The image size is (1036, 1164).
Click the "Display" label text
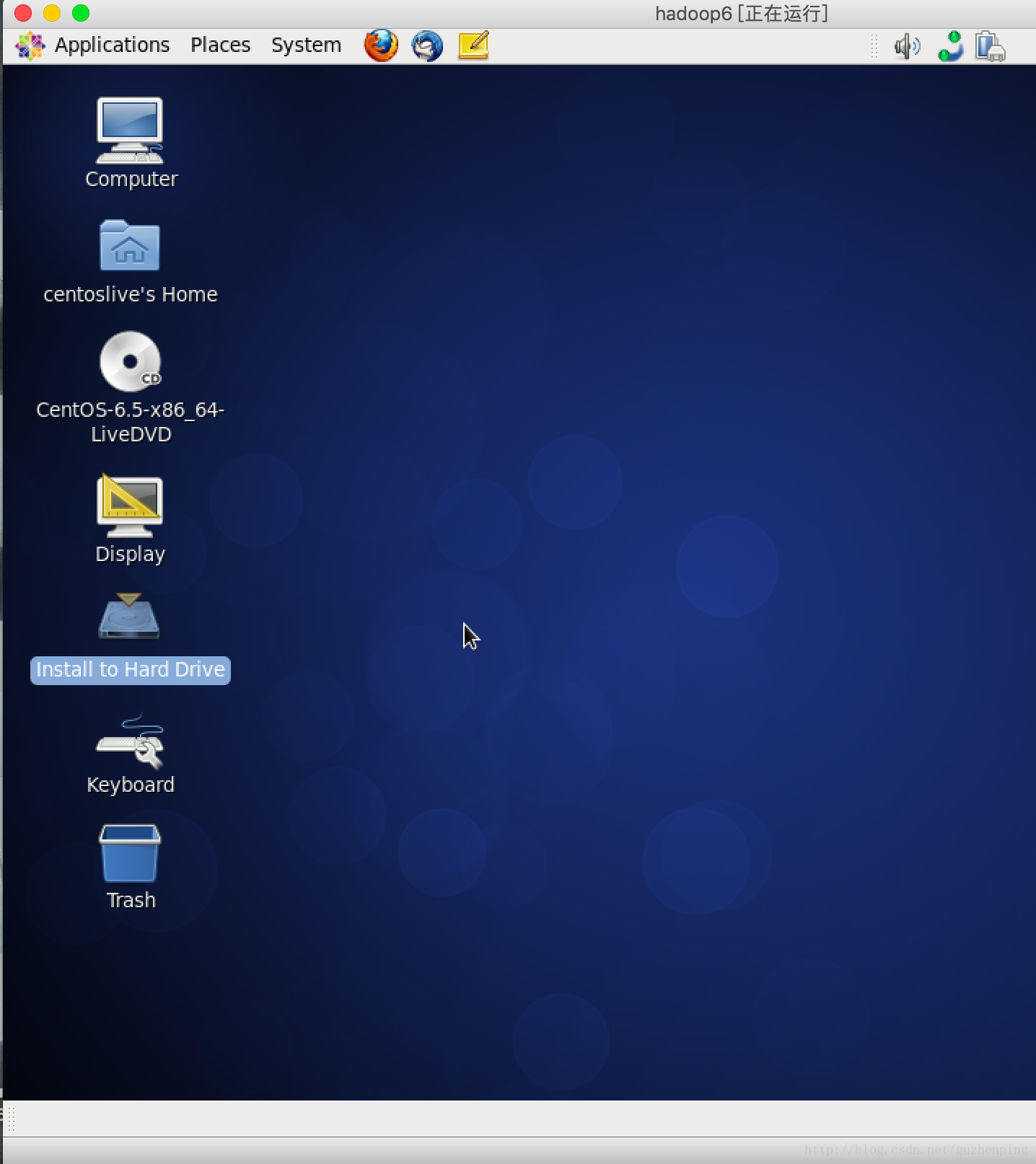point(131,554)
